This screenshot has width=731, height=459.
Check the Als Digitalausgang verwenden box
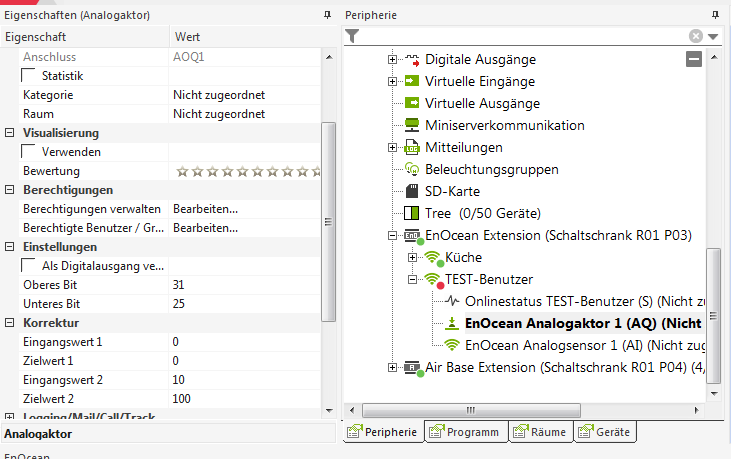[x=29, y=266]
